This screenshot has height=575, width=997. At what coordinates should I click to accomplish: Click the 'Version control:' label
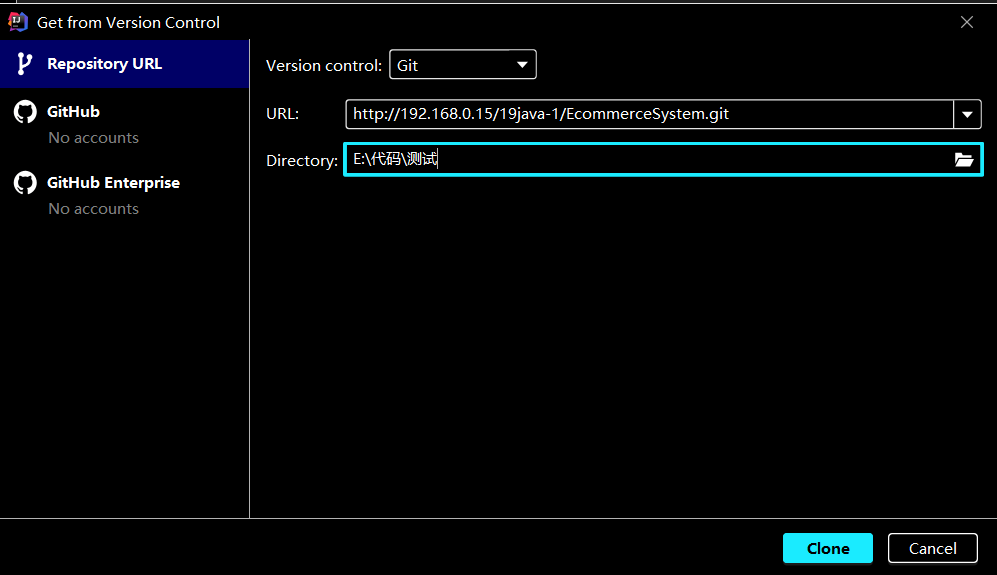point(324,66)
